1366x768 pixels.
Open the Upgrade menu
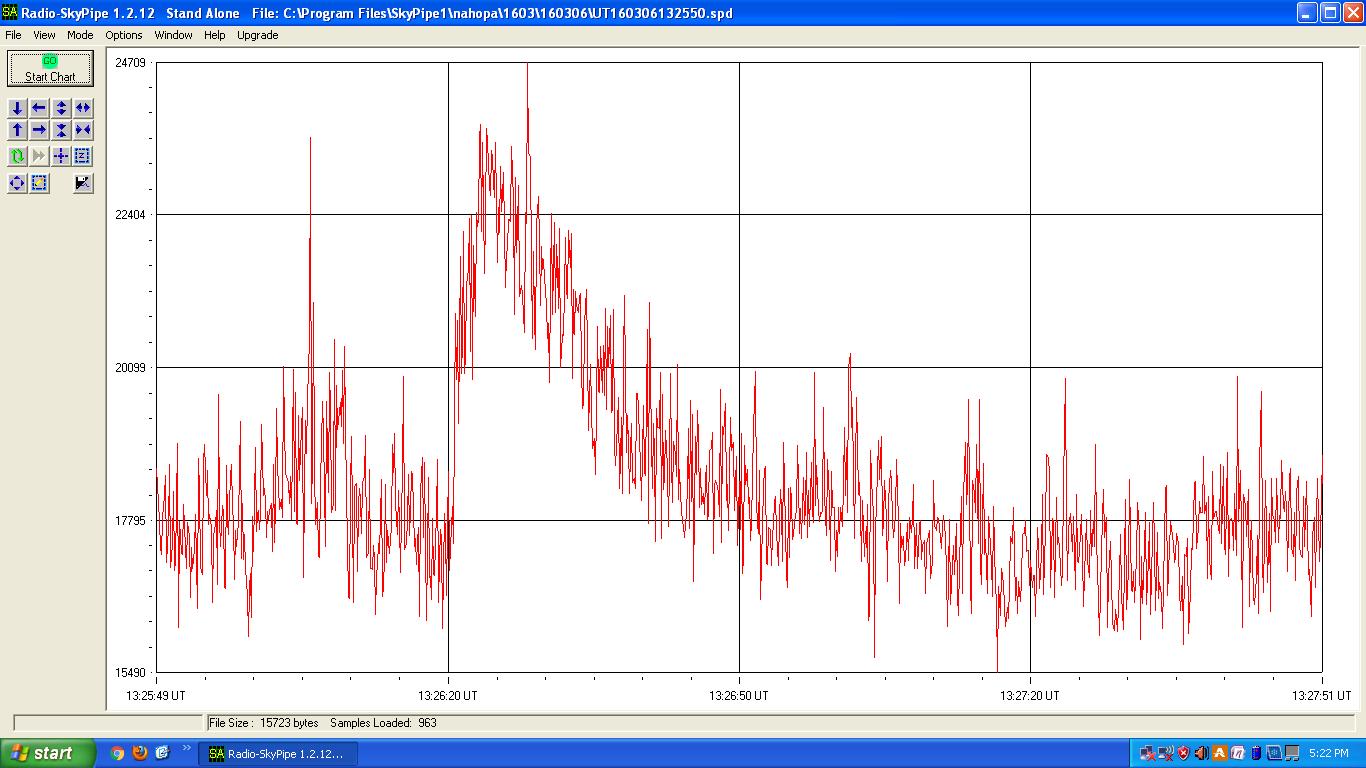tap(257, 35)
